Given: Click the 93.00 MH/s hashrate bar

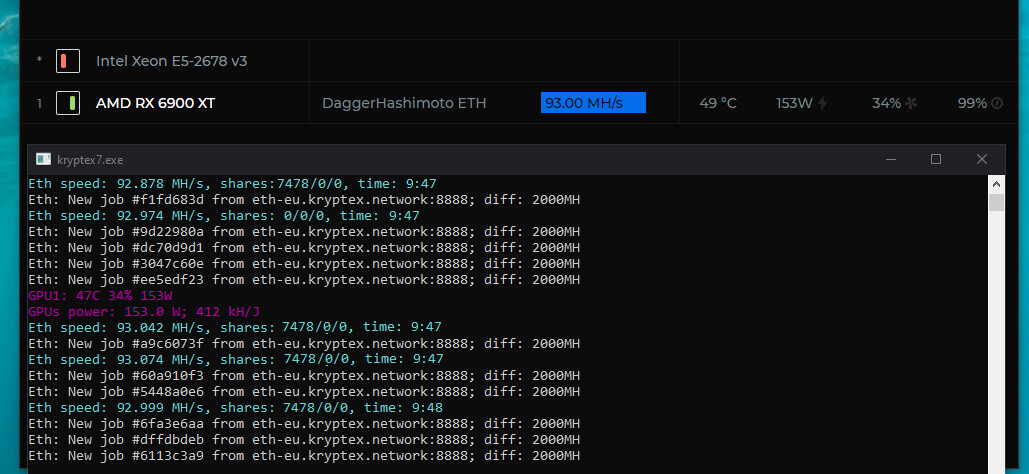Looking at the screenshot, I should pyautogui.click(x=593, y=103).
